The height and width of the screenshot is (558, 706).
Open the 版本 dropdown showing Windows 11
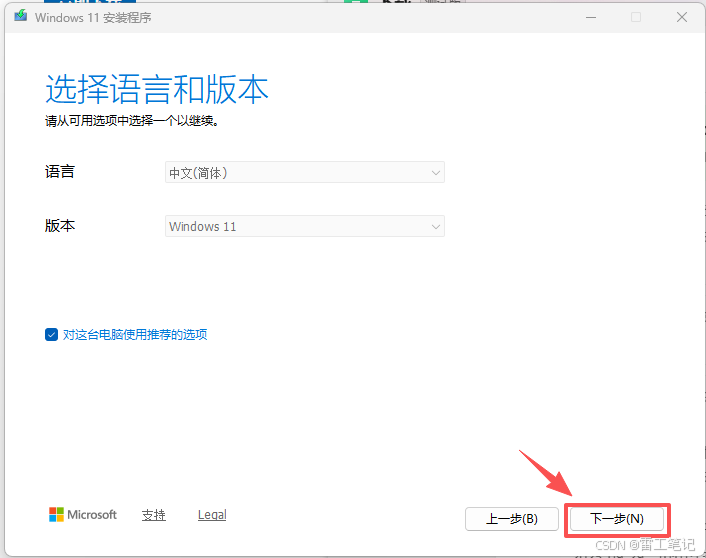click(305, 226)
